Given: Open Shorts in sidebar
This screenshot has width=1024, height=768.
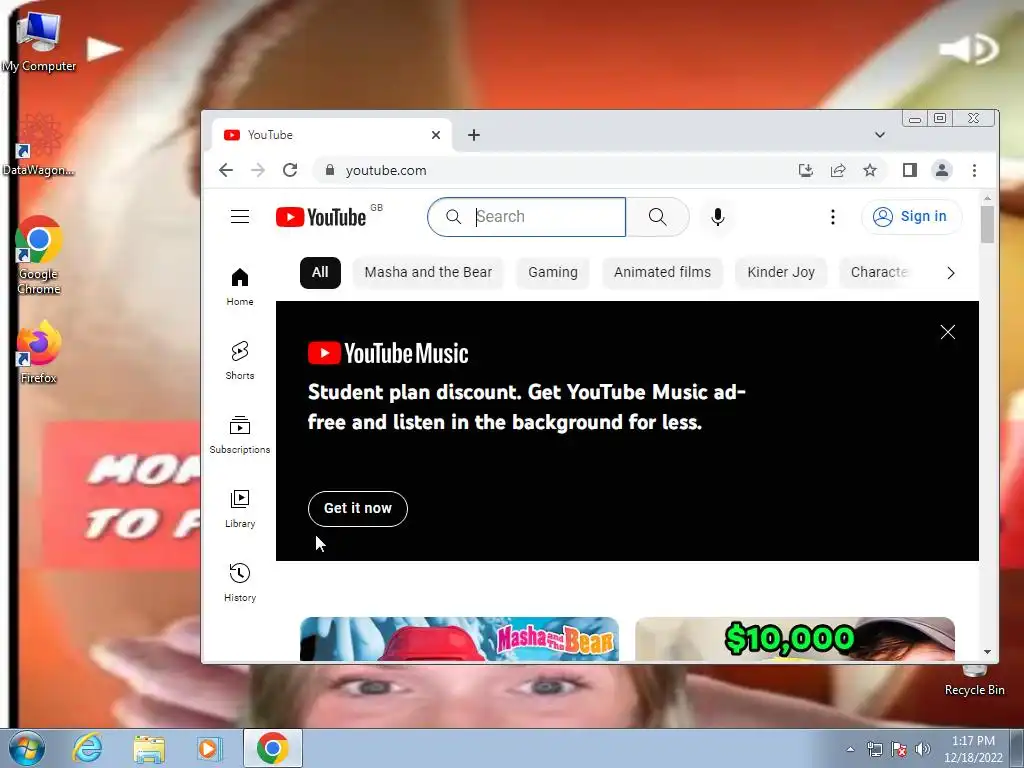Looking at the screenshot, I should 240,360.
